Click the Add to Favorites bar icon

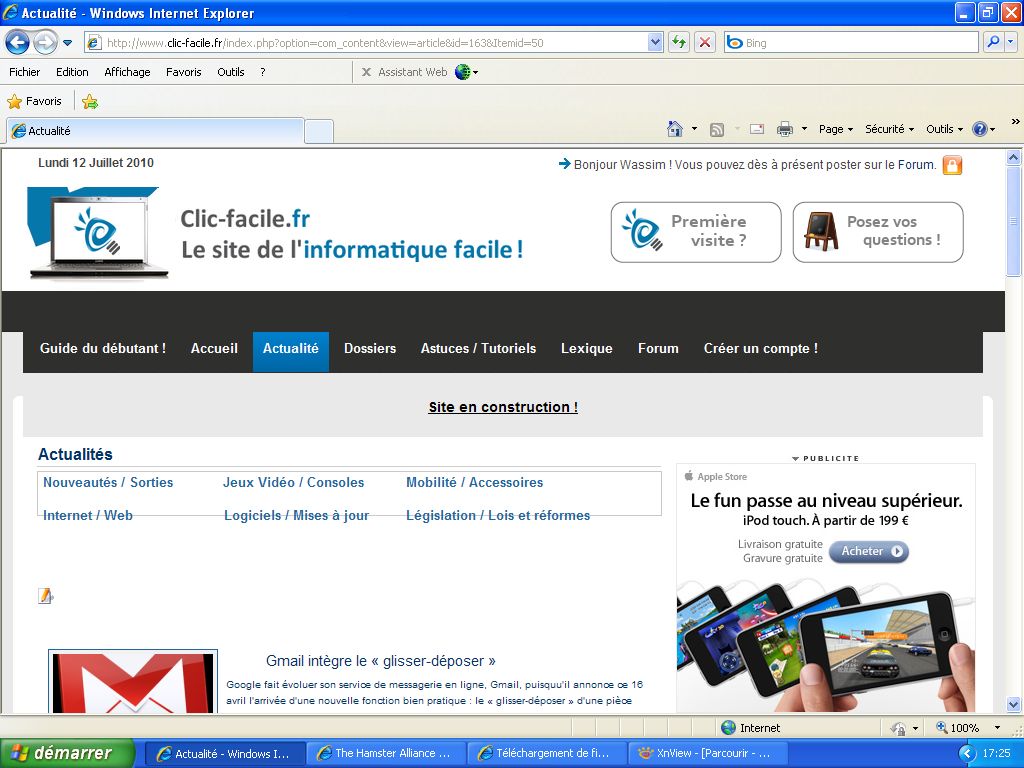pos(90,101)
